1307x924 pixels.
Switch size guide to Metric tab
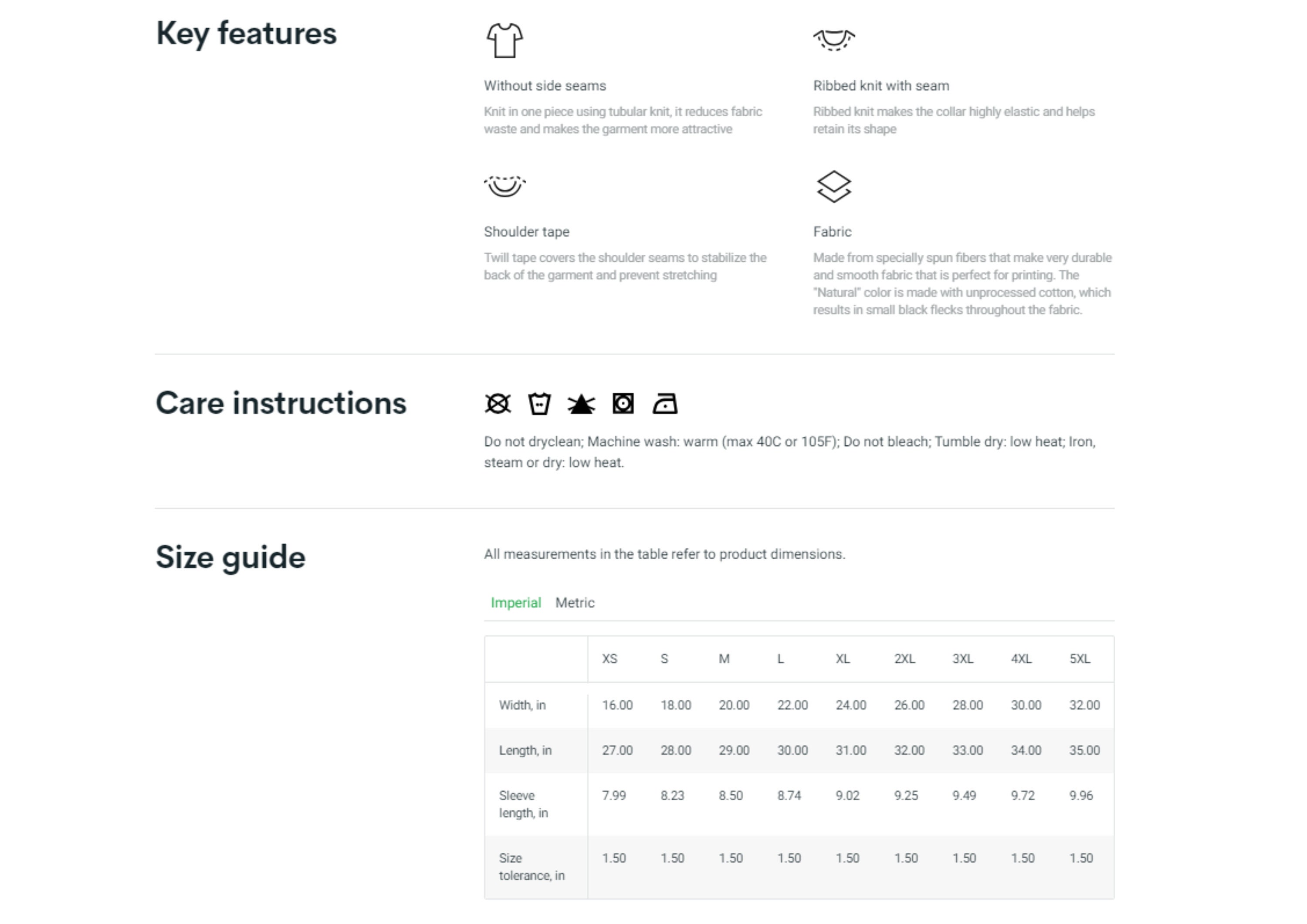pyautogui.click(x=575, y=603)
